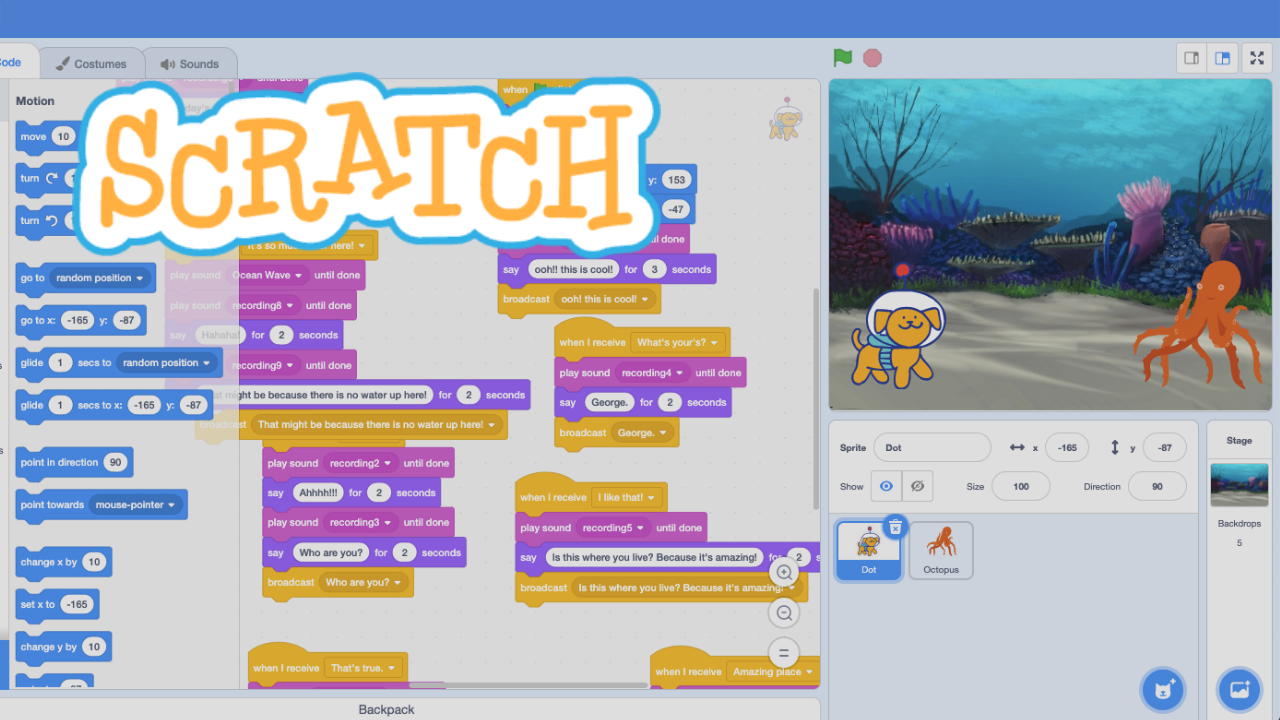Edit the sprite Size field
Screen dimensions: 1280x720
coord(1021,486)
